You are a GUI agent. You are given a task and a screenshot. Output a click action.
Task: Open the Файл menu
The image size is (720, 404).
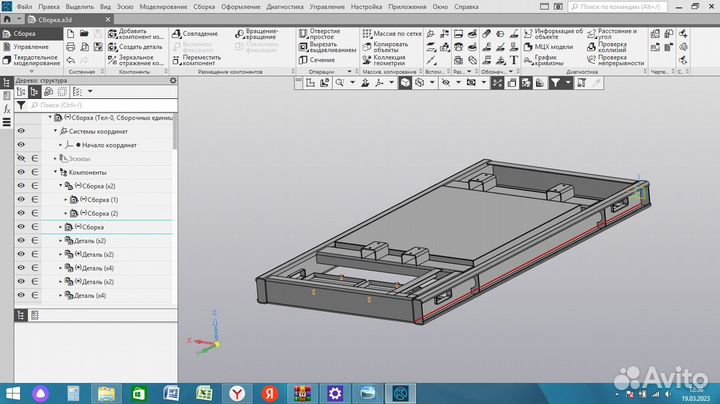25,7
